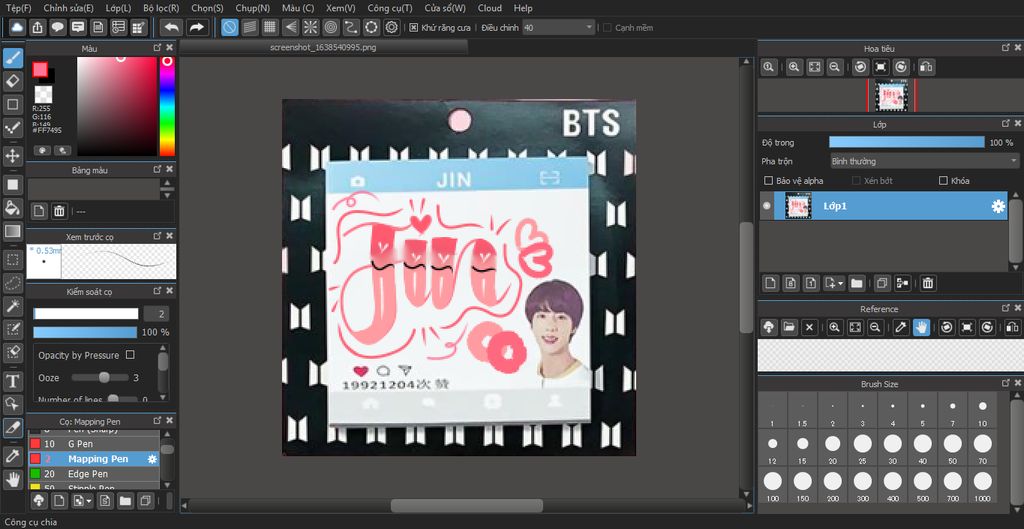Pop out the Màu panel
The height and width of the screenshot is (529, 1024).
(x=157, y=48)
